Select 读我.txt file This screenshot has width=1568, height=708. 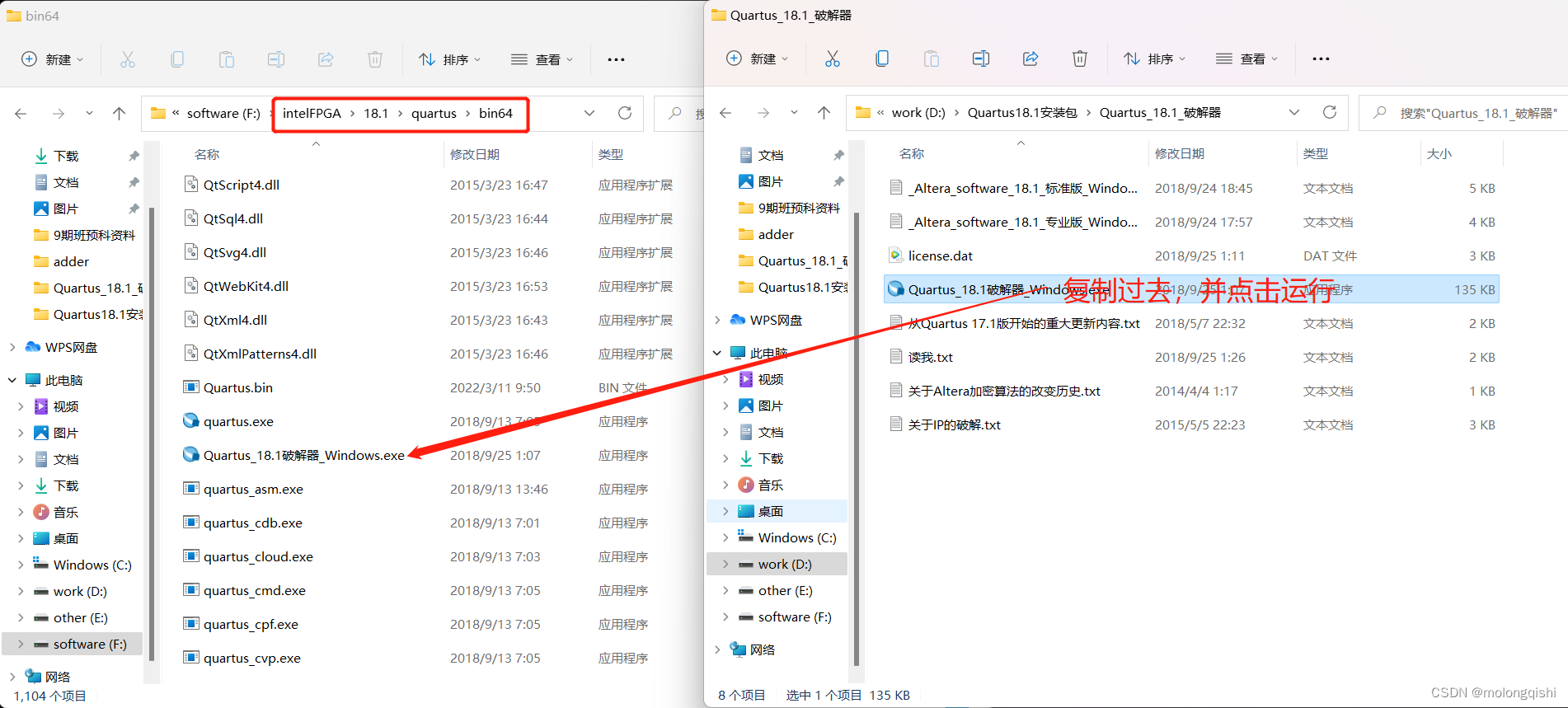click(930, 357)
